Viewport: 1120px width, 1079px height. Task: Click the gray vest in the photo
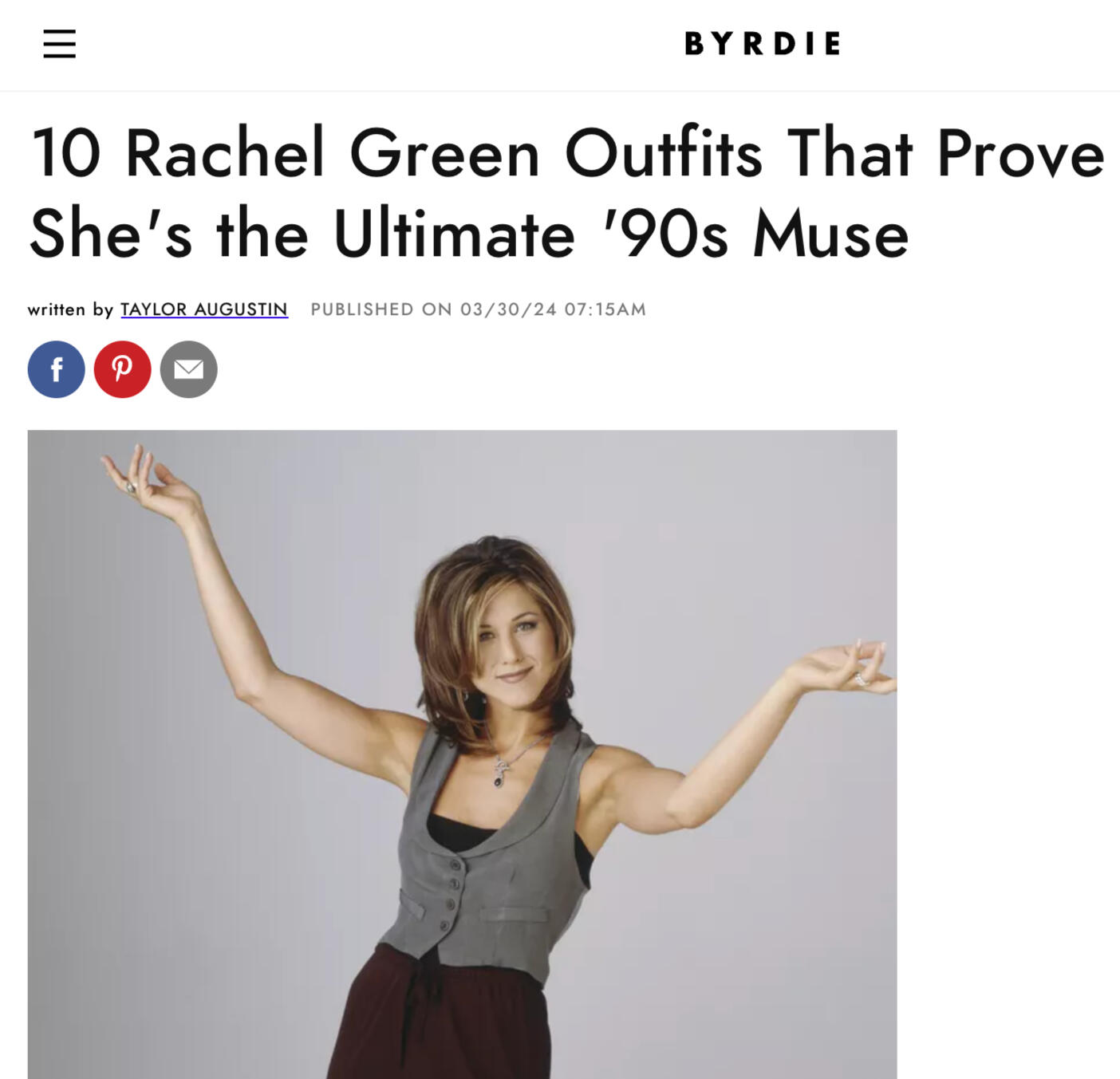[x=487, y=861]
